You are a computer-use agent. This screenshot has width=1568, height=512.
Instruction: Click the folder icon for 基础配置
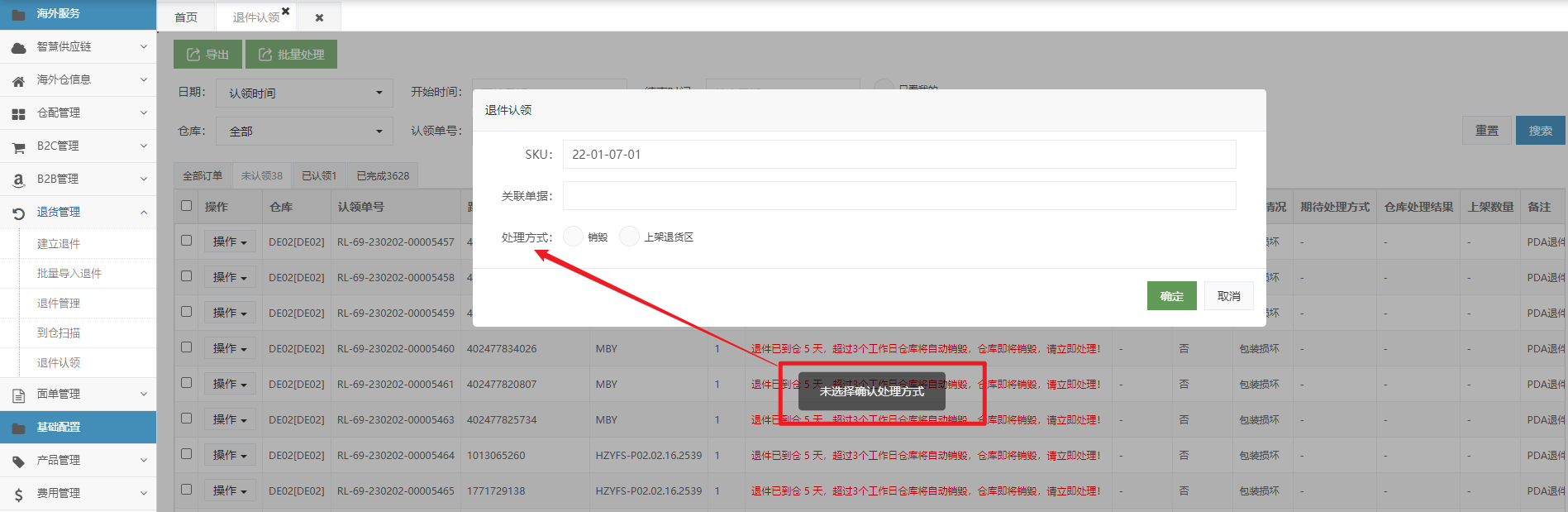pyautogui.click(x=18, y=428)
